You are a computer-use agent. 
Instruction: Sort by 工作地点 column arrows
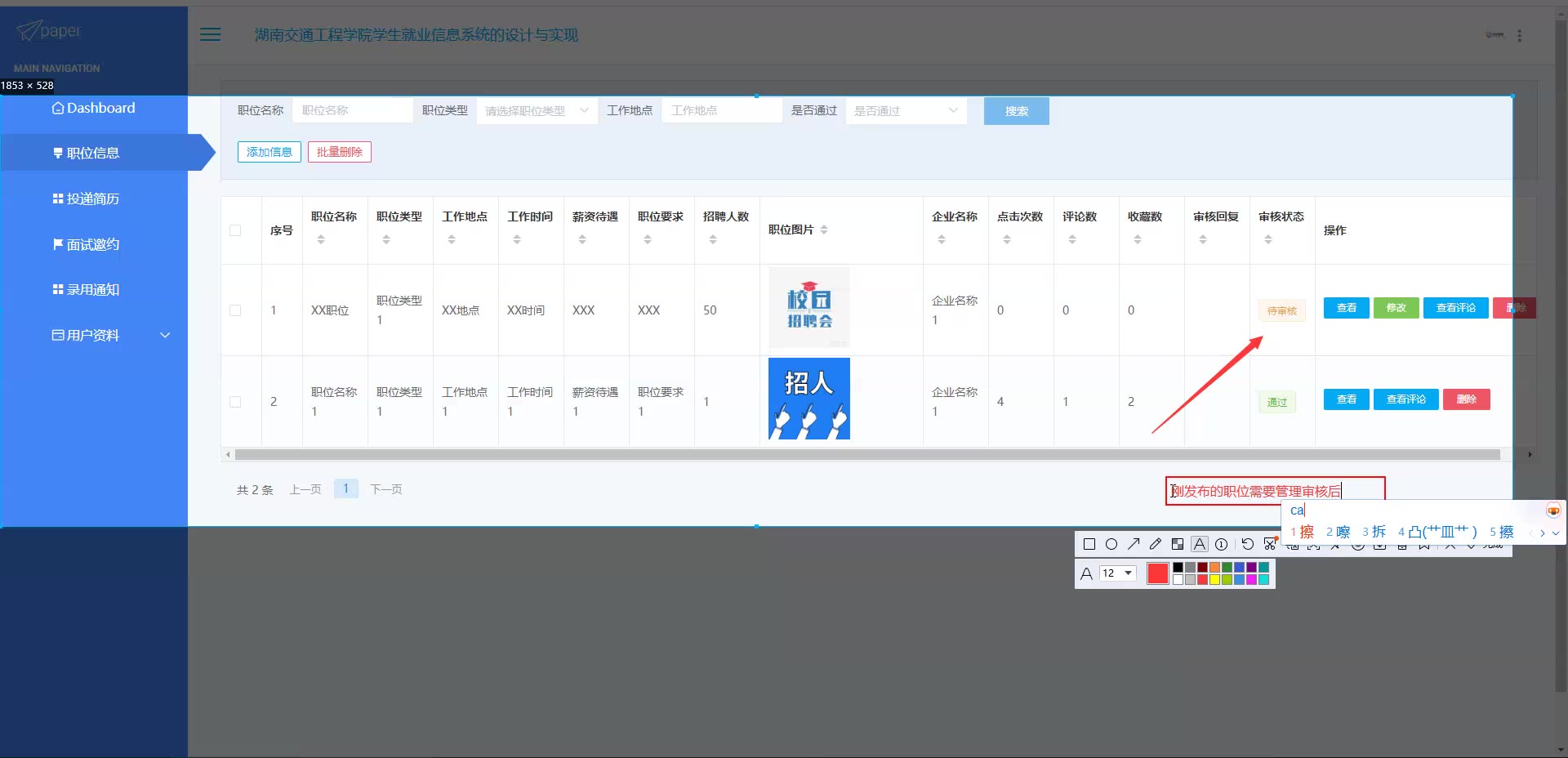(452, 239)
